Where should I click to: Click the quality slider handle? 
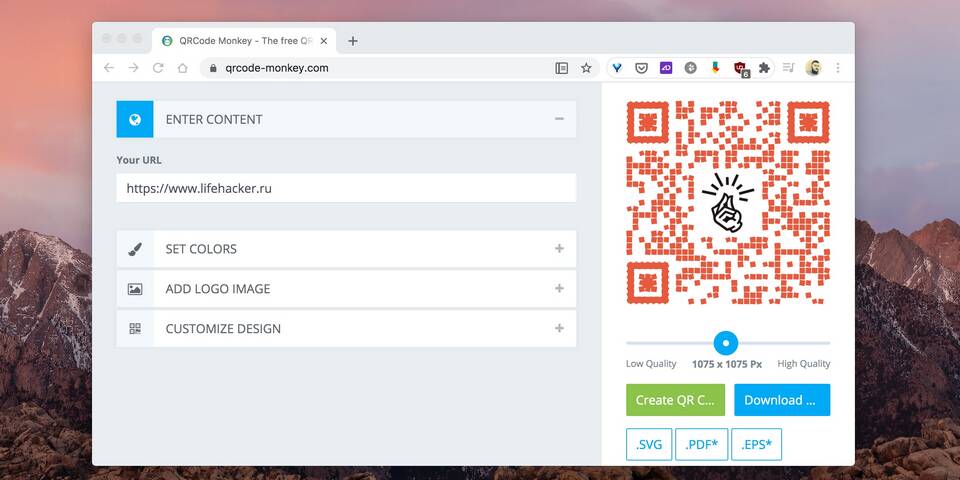tap(726, 343)
